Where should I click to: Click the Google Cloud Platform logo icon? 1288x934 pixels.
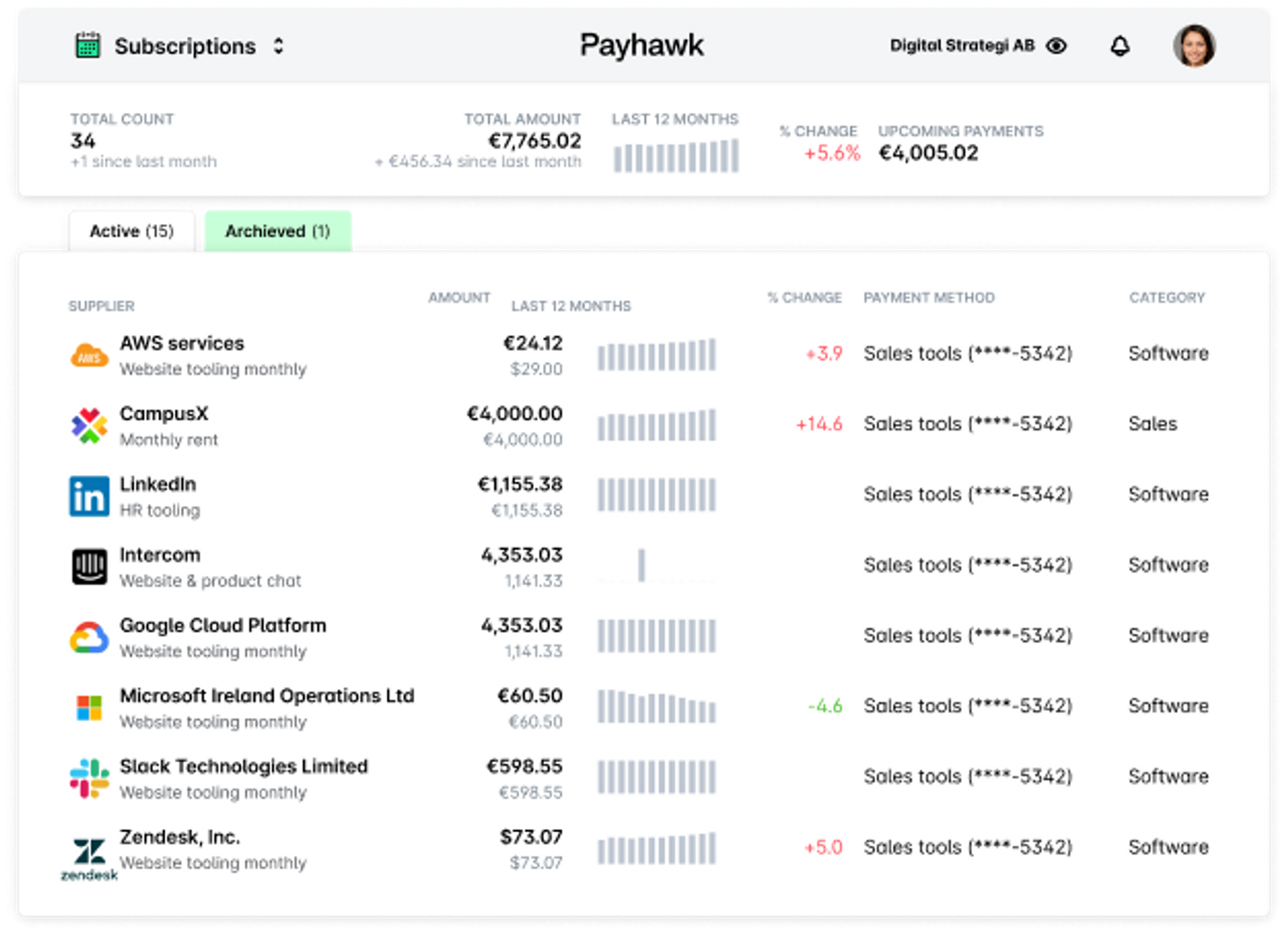pyautogui.click(x=89, y=637)
